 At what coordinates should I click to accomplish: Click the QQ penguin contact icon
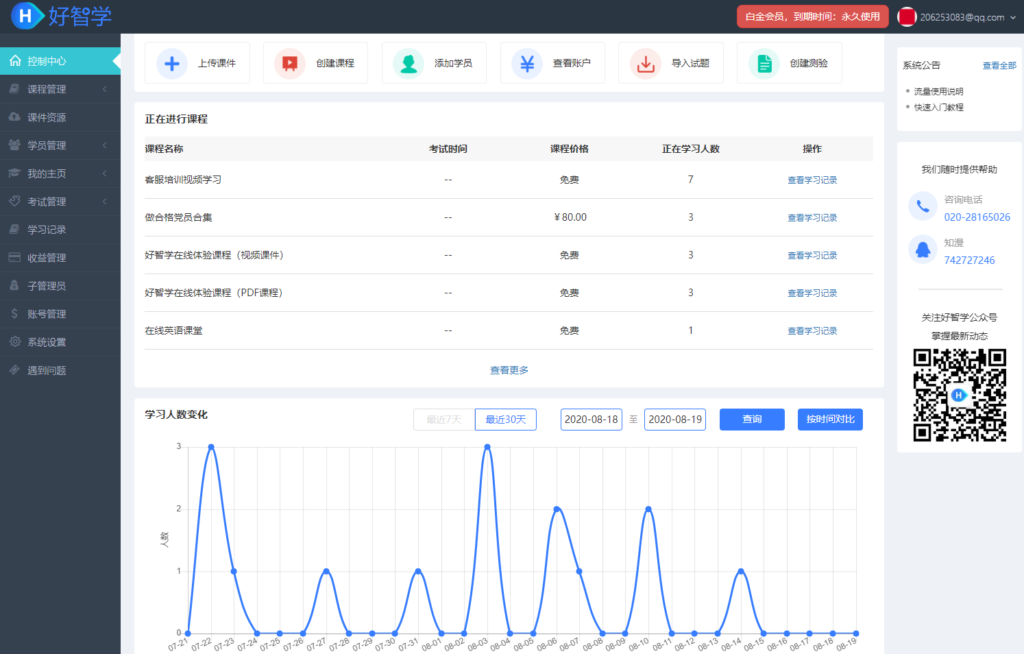tap(923, 250)
